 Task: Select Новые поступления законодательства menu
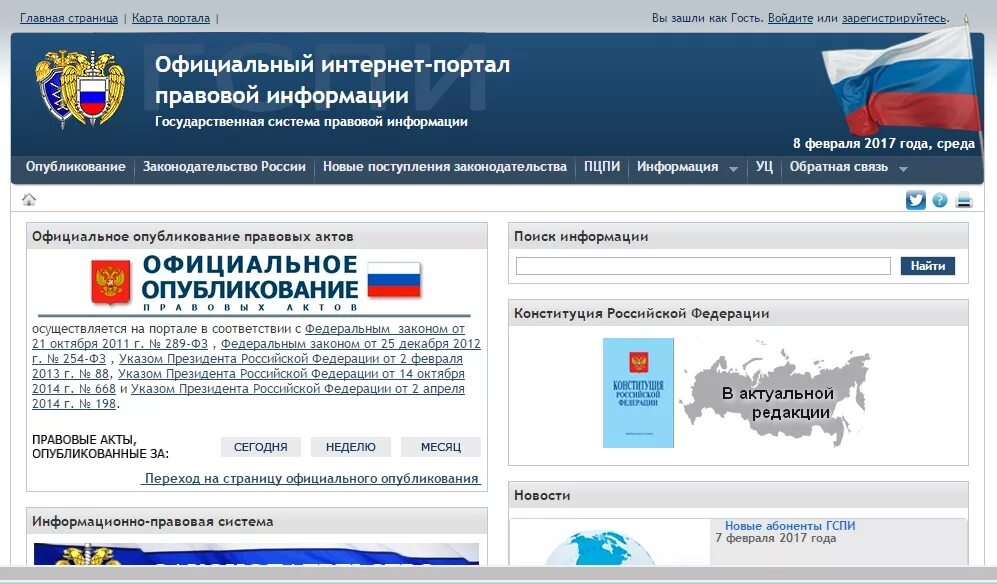[x=444, y=167]
